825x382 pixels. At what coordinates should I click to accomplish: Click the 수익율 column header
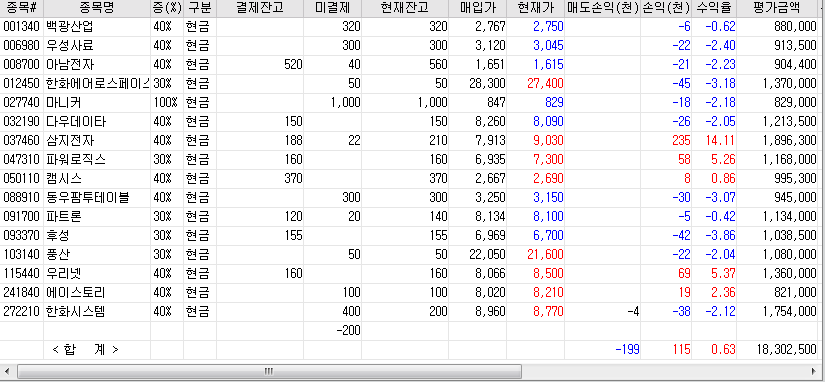click(714, 8)
